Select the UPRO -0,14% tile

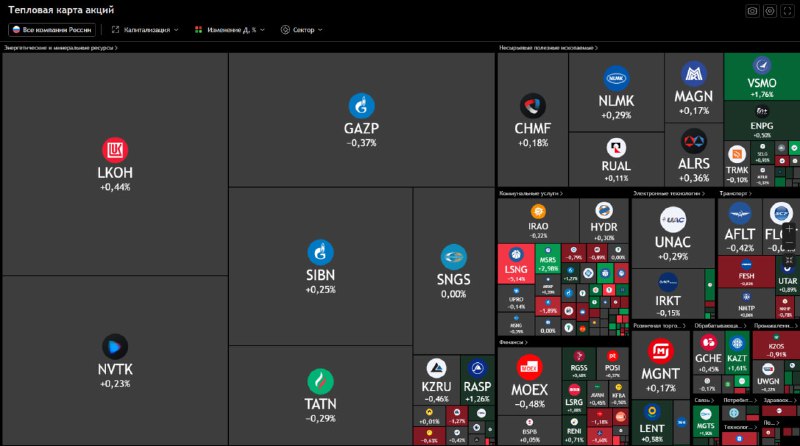516,299
